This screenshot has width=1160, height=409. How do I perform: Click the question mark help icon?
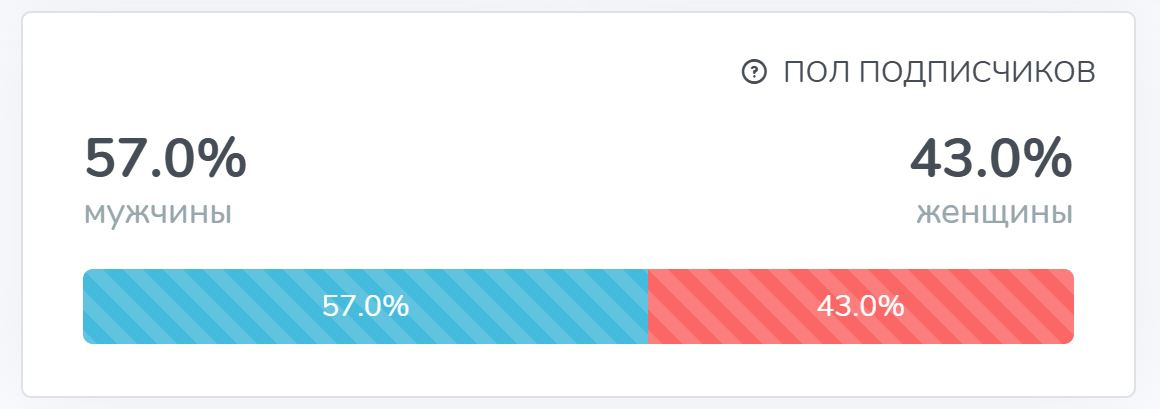(x=753, y=72)
